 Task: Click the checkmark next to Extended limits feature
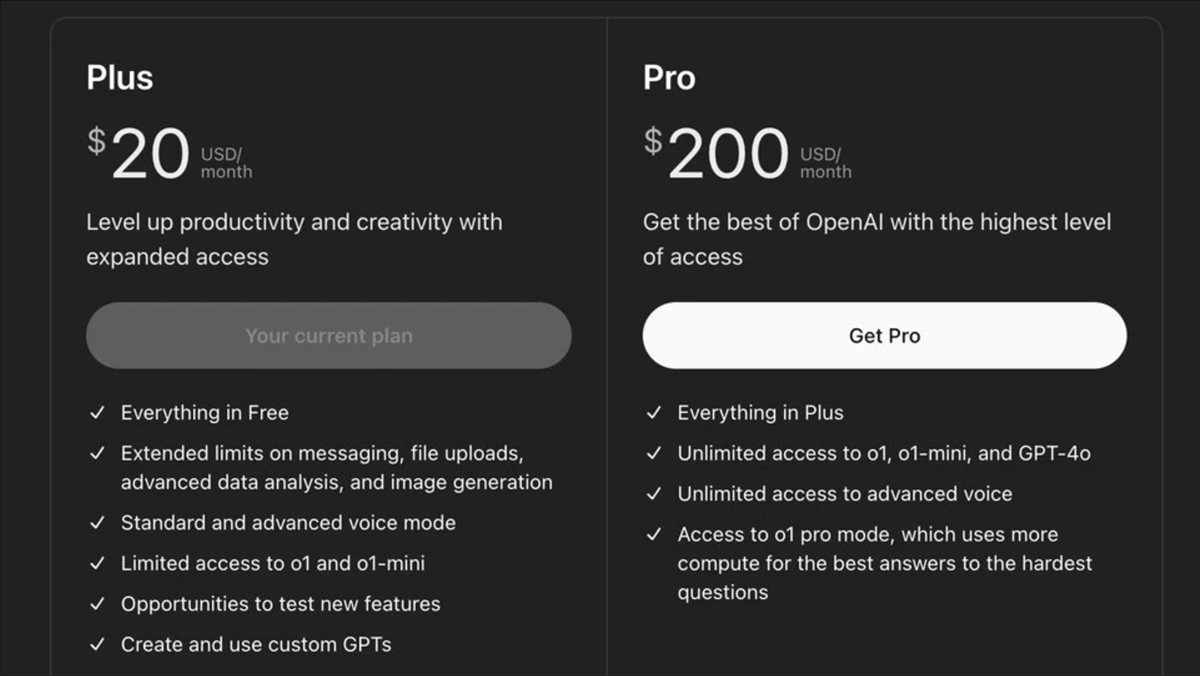(x=97, y=453)
